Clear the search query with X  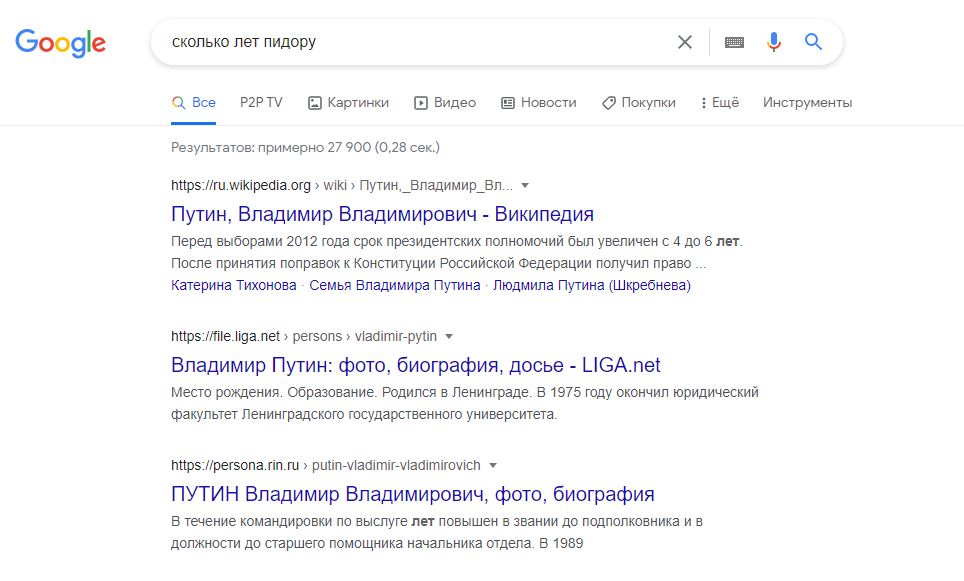tap(684, 42)
